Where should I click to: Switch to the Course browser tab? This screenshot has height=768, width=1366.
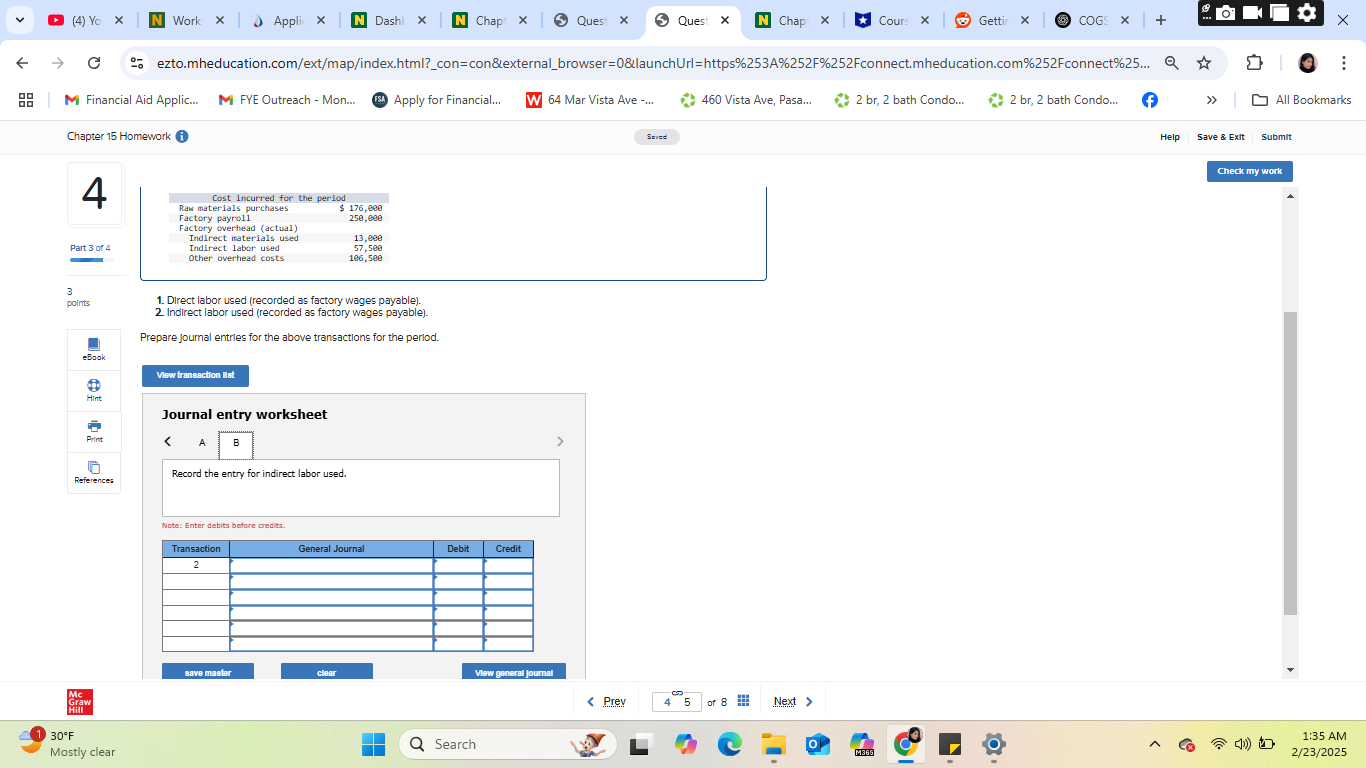click(x=893, y=20)
